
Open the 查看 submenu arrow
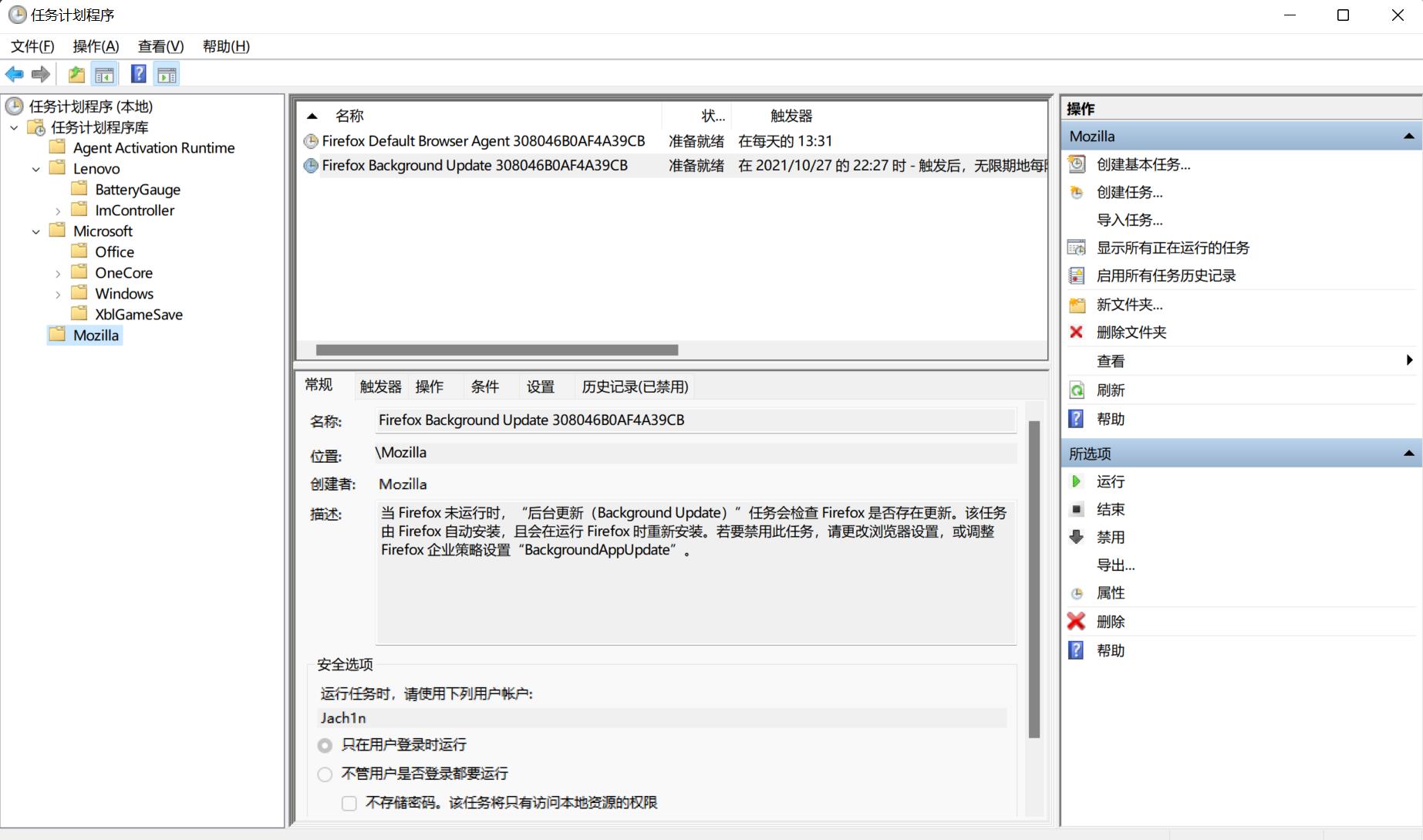coord(1410,360)
